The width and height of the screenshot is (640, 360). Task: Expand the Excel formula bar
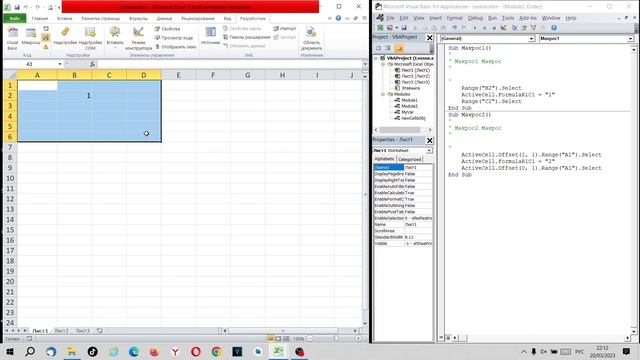point(365,64)
